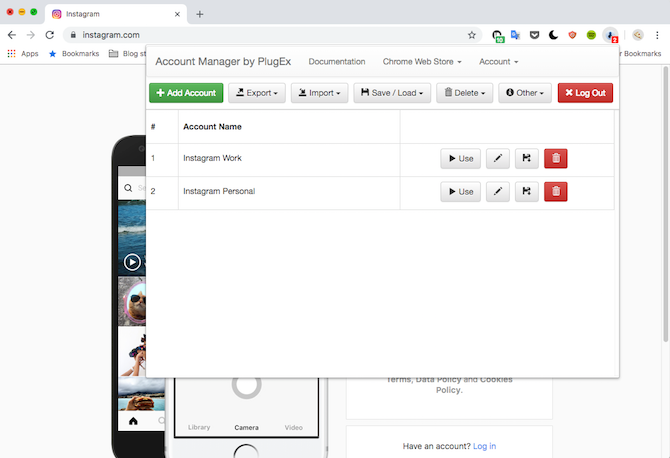
Task: Click the instagram.com address bar
Action: click(272, 35)
